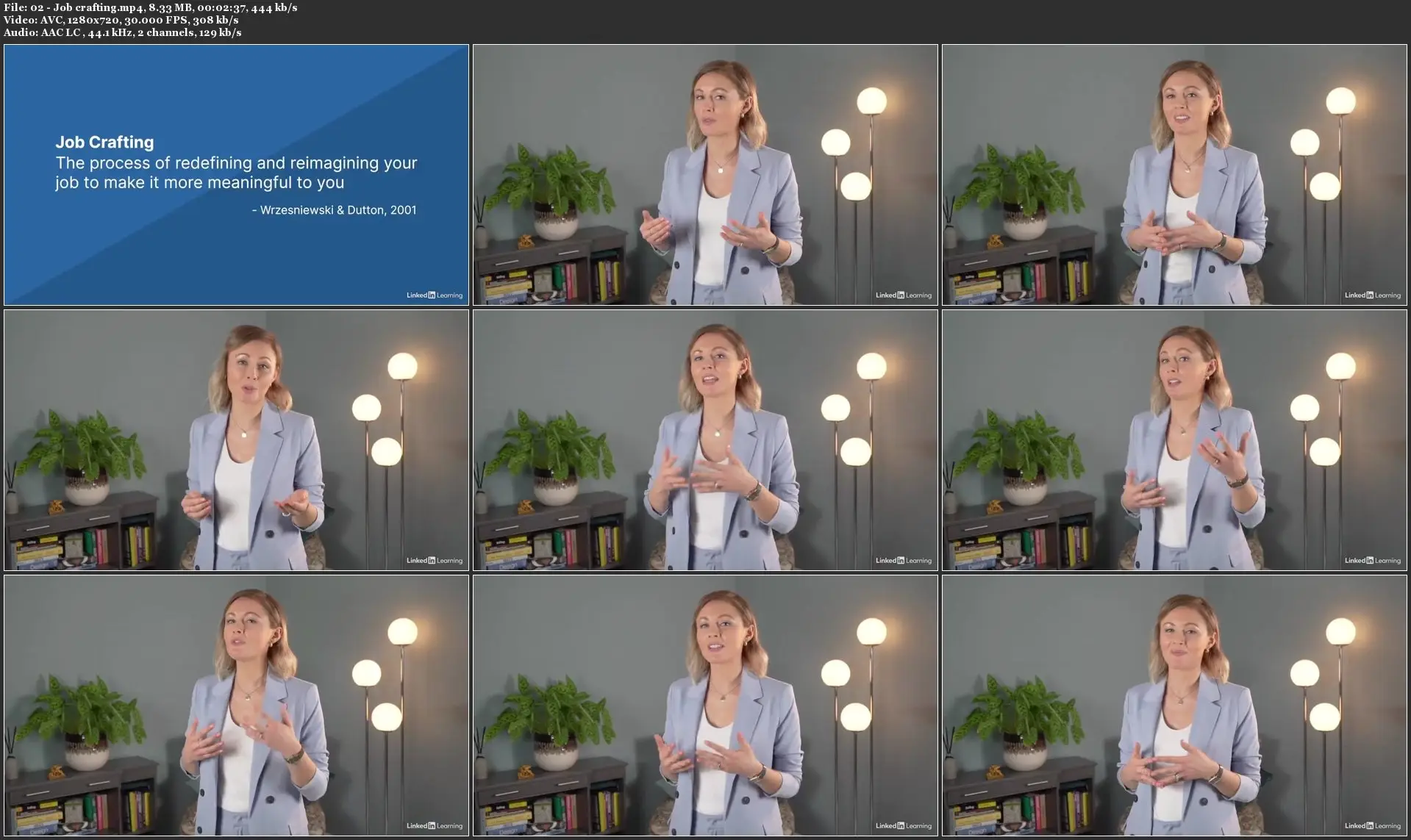Screen dimensions: 1411x840
Task: Click the bottom-middle video frame thumbnail
Action: pos(705,706)
